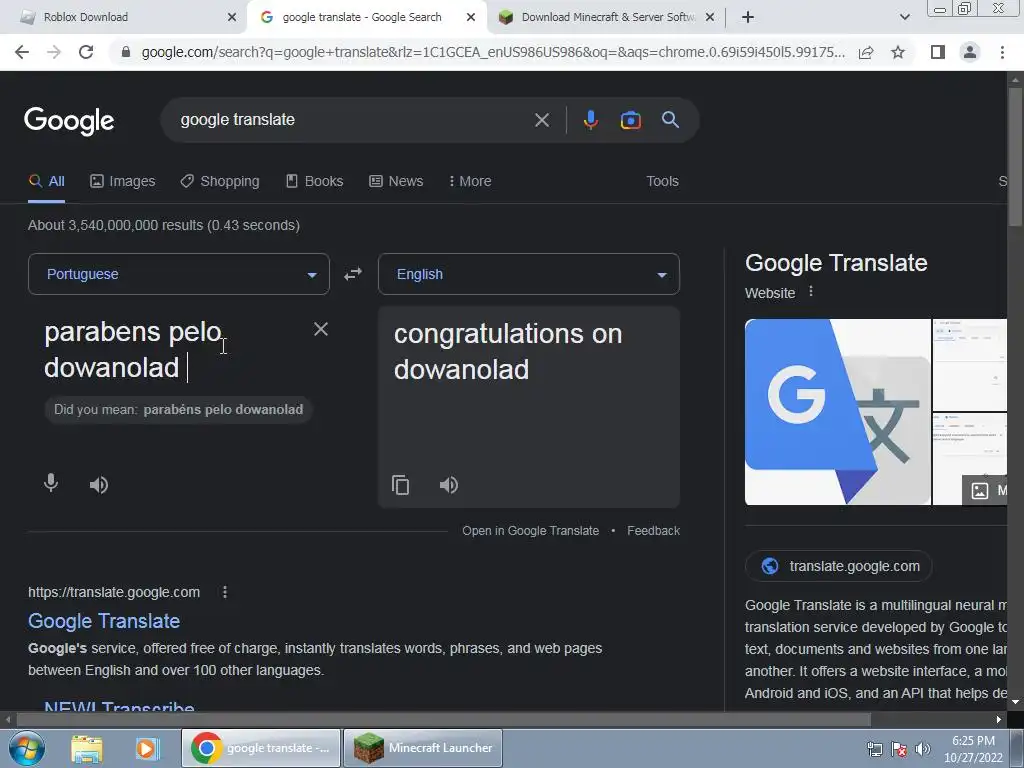The image size is (1024, 768).
Task: Open a new browser tab
Action: (x=748, y=17)
